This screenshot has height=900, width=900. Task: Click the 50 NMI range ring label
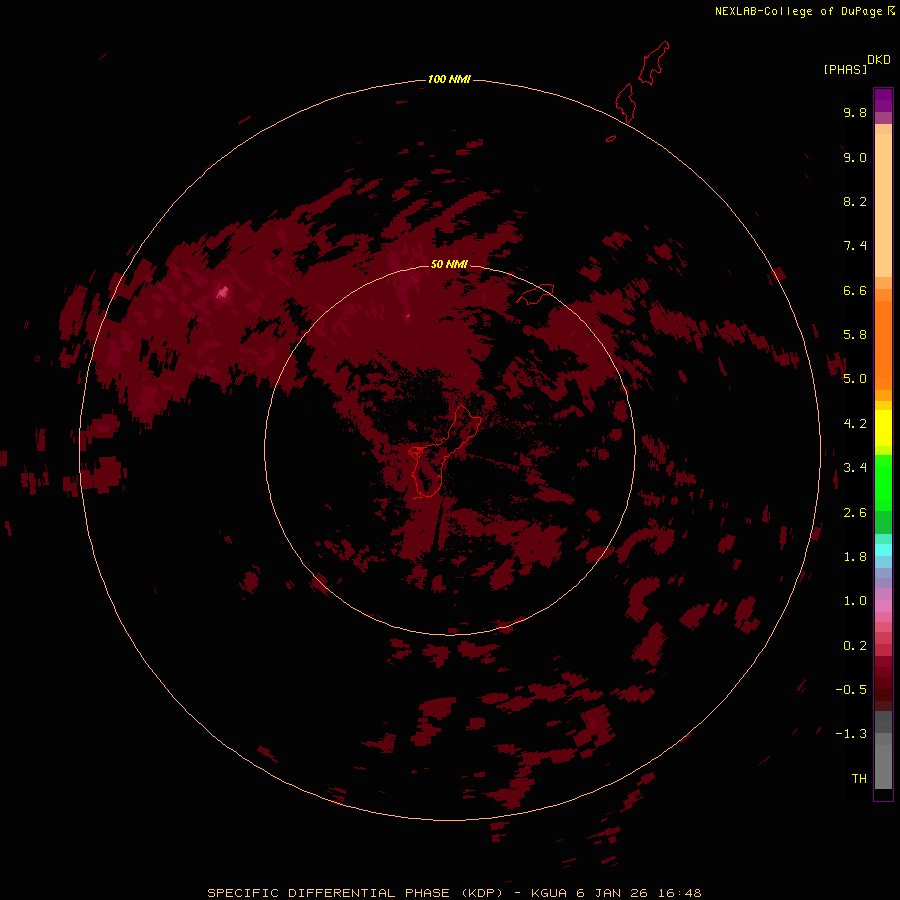coord(449,264)
